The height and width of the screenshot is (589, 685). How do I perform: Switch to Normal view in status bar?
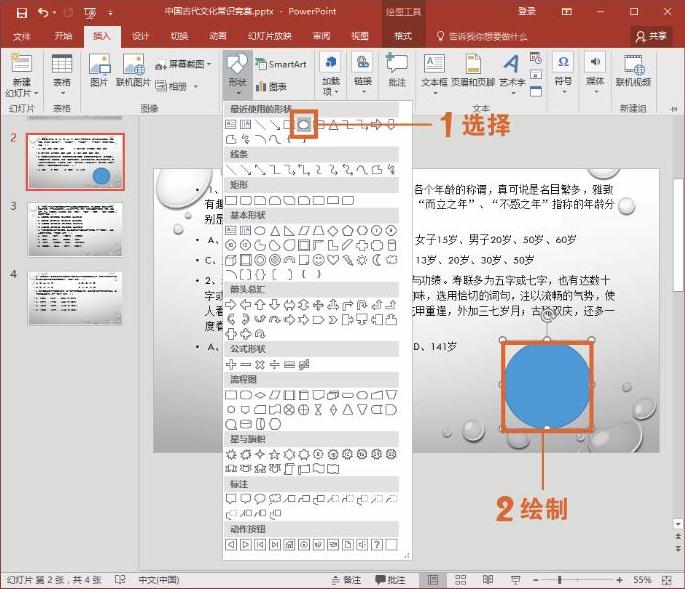click(x=433, y=580)
